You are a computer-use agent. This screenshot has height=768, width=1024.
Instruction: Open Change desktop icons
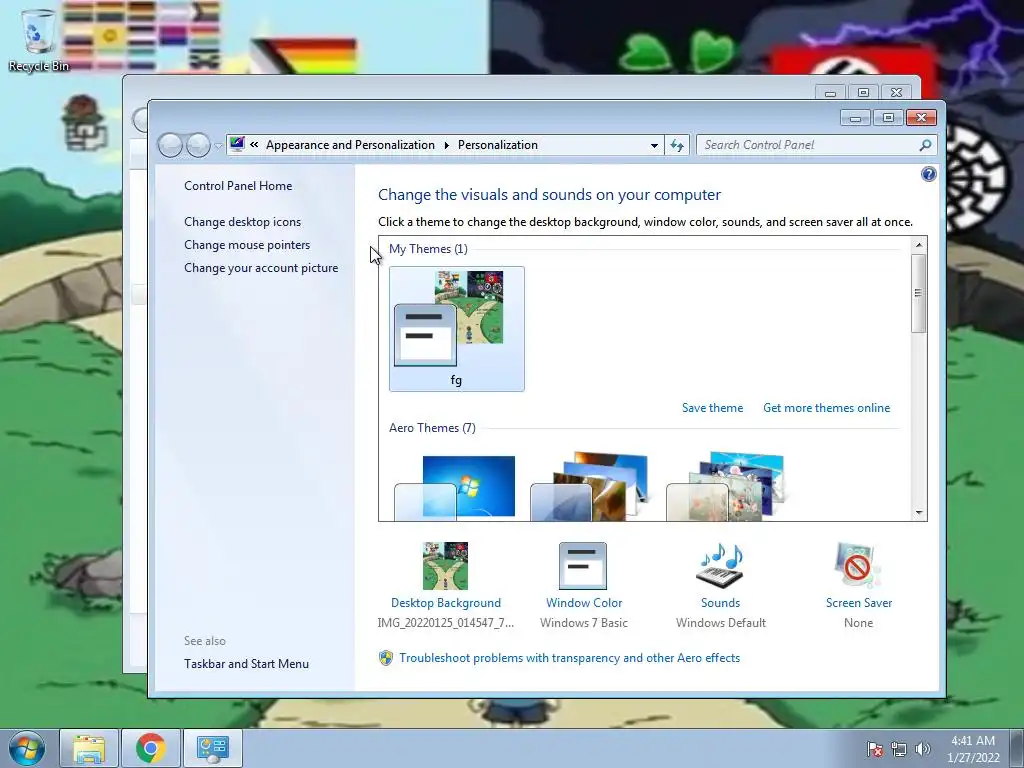242,221
